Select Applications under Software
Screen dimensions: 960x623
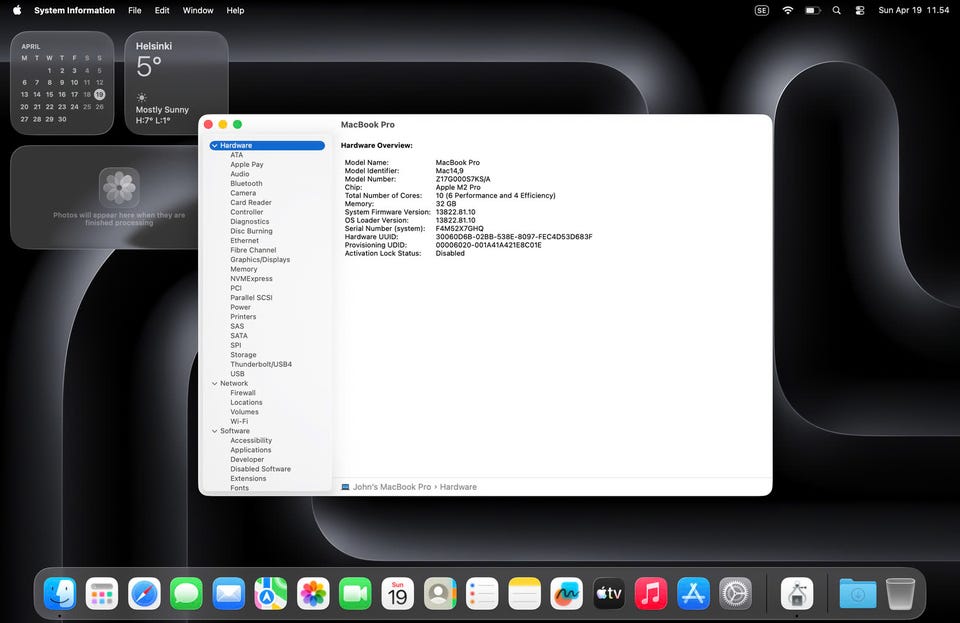(x=250, y=450)
